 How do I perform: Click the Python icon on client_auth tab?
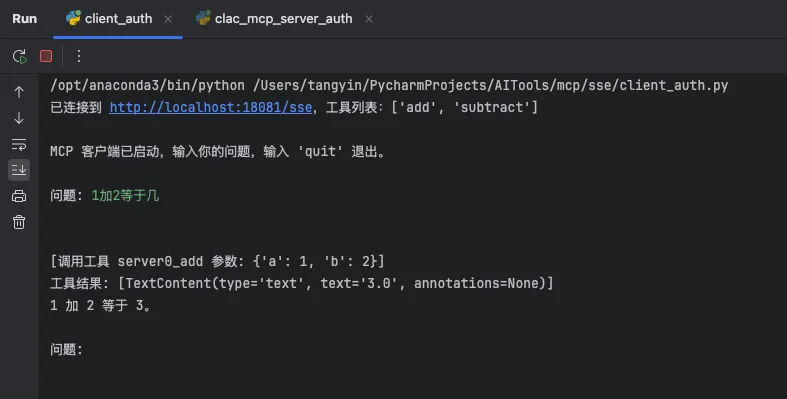[73, 18]
